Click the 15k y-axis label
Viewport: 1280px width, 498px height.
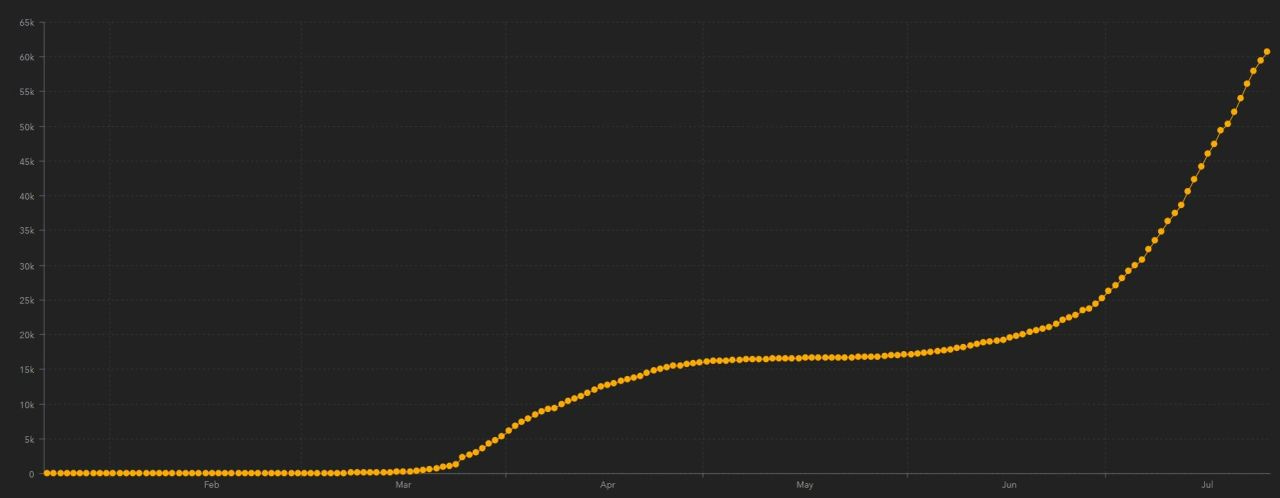coord(27,370)
